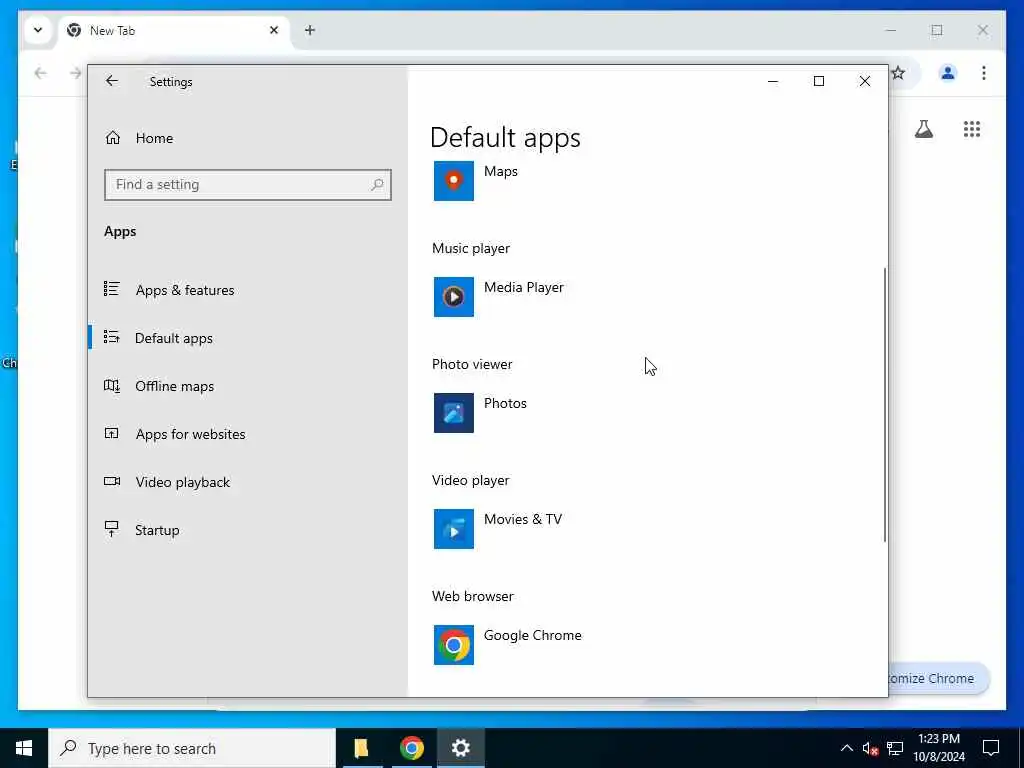Open Chrome's tab search dropdown arrow
Viewport: 1024px width, 768px height.
click(38, 30)
